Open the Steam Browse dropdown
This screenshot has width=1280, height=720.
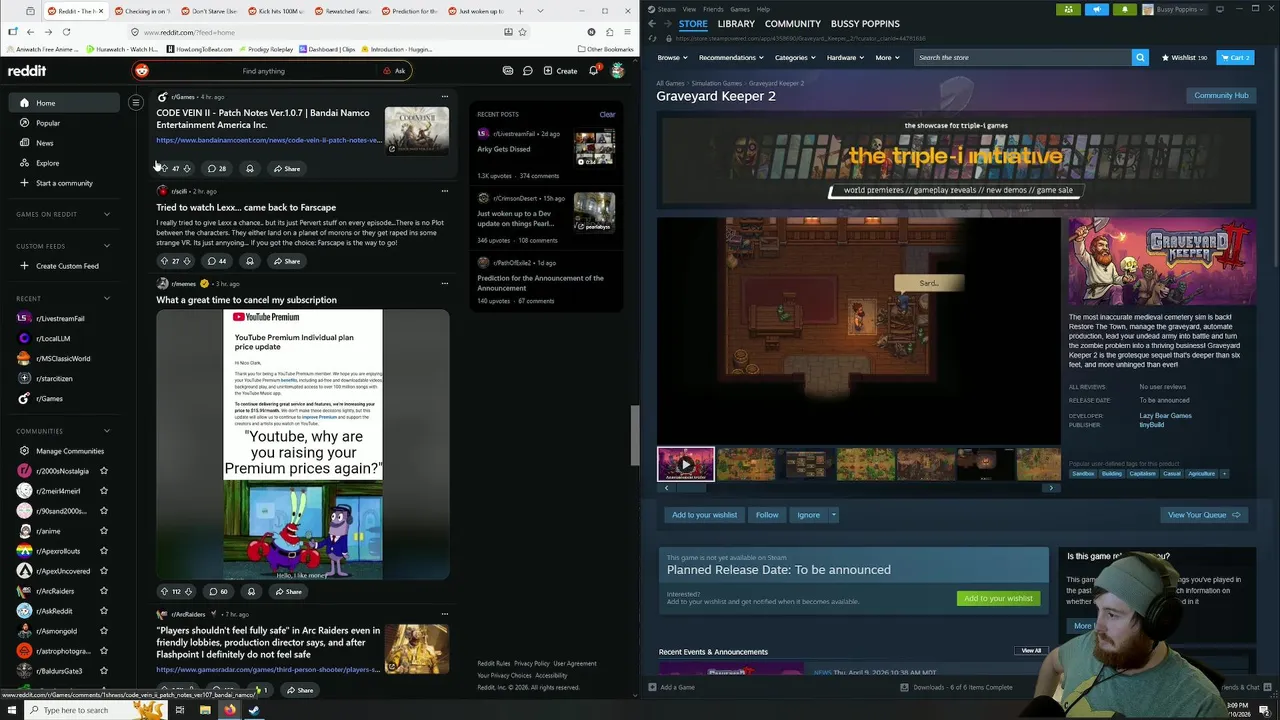(672, 57)
